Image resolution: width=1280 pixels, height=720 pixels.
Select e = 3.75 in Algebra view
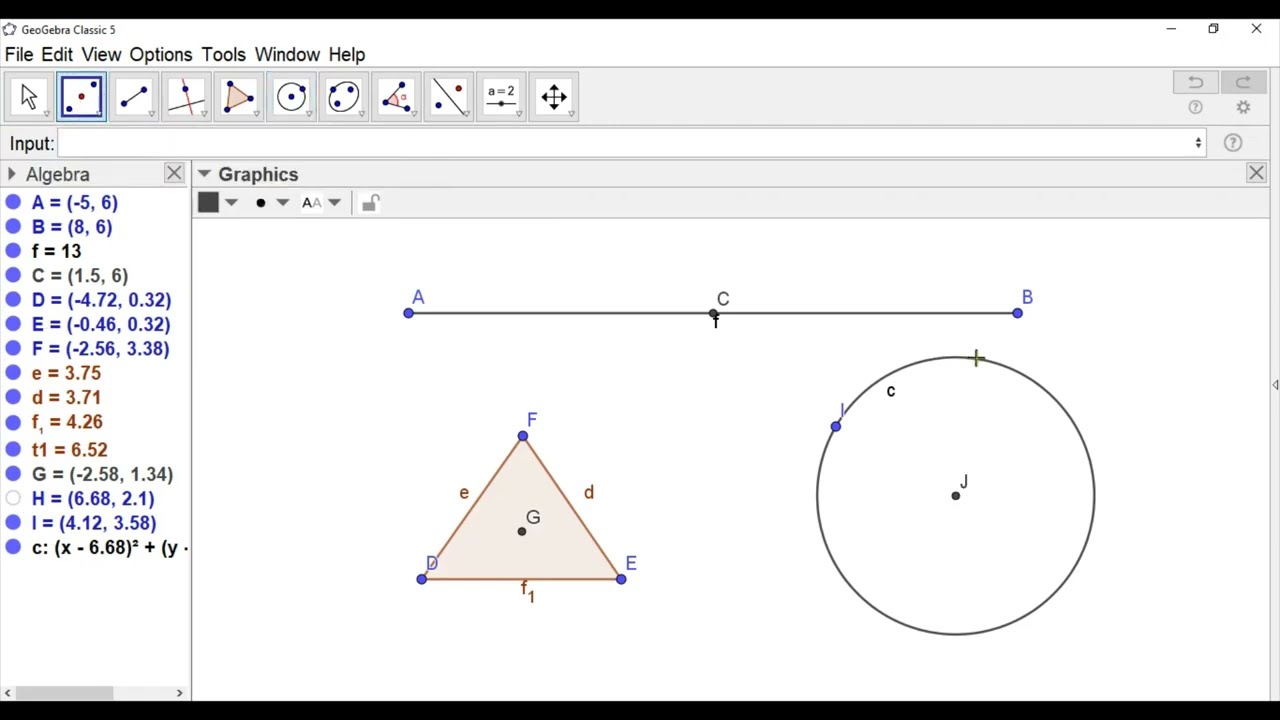tap(66, 373)
